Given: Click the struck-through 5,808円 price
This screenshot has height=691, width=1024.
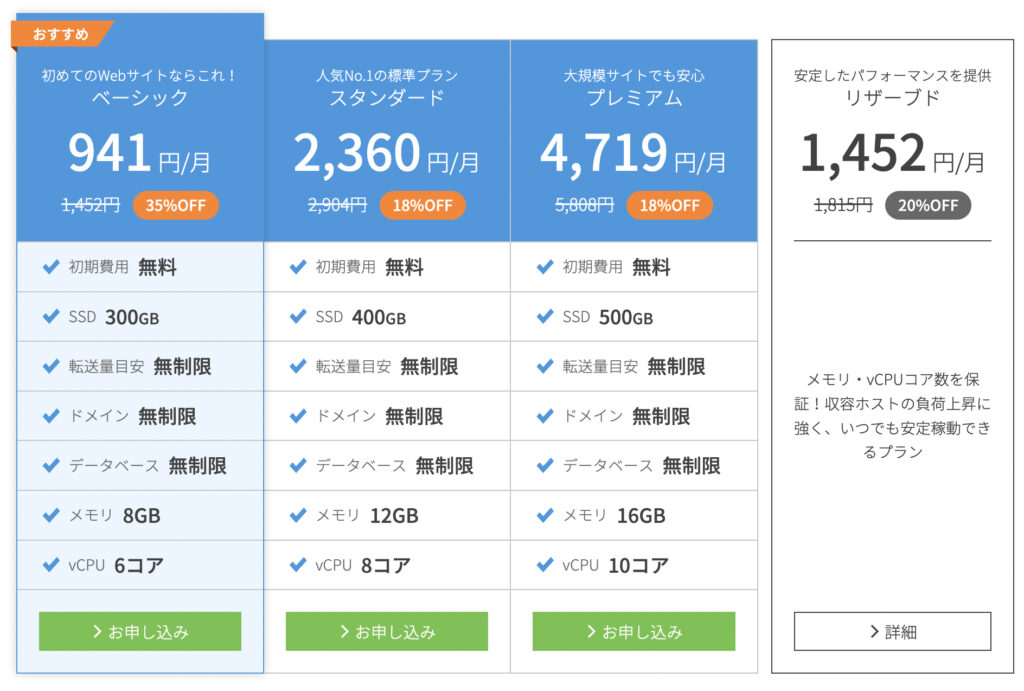Looking at the screenshot, I should (x=584, y=205).
